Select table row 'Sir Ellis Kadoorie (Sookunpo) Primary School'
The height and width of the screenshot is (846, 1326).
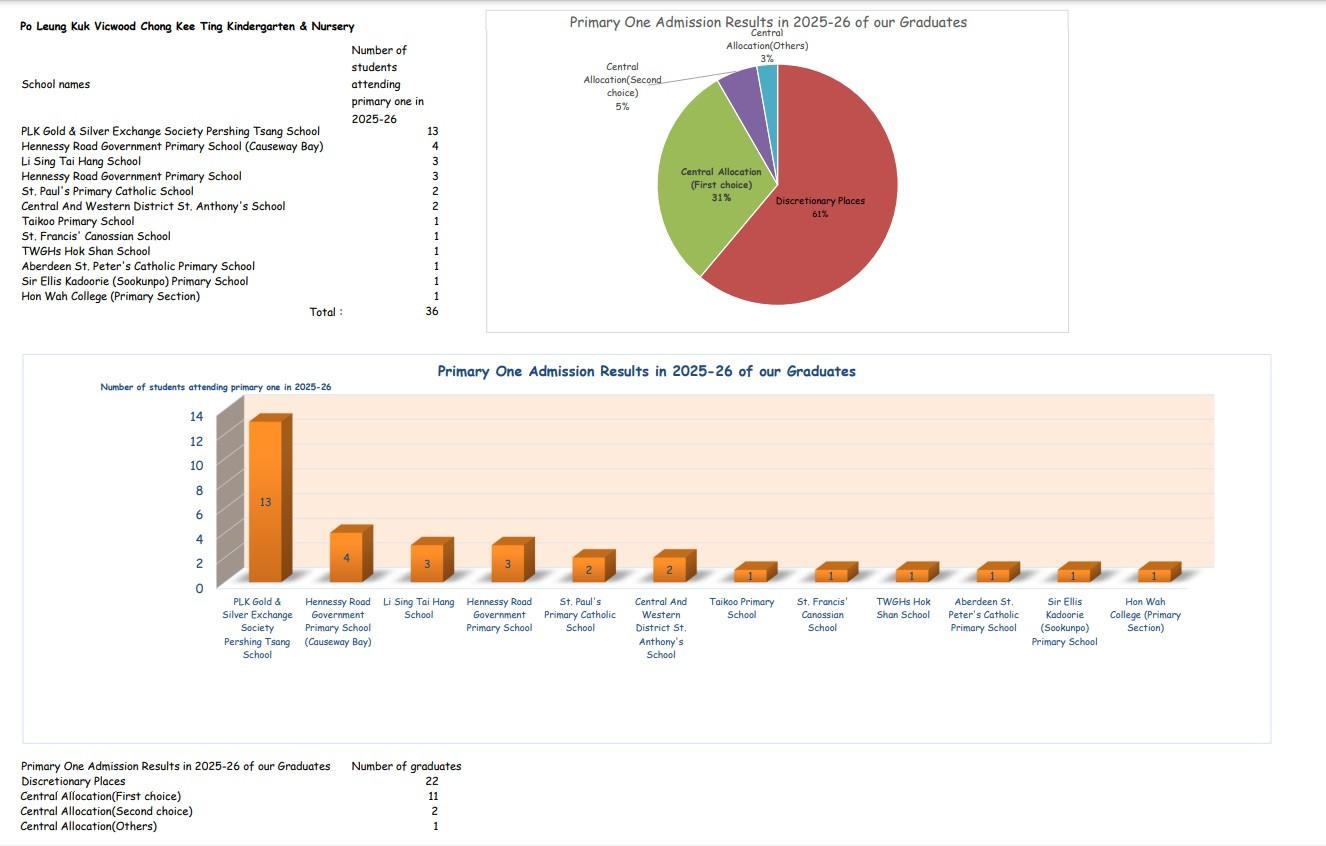(230, 281)
